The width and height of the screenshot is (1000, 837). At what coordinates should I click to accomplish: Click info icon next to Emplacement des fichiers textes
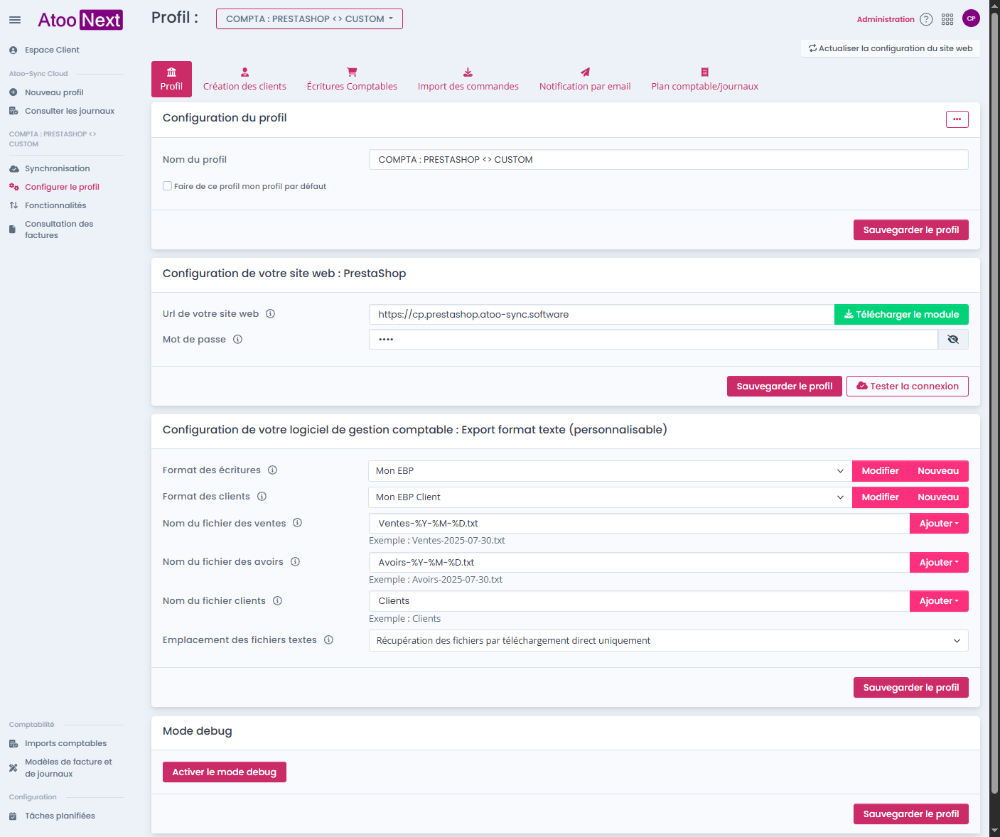(328, 640)
